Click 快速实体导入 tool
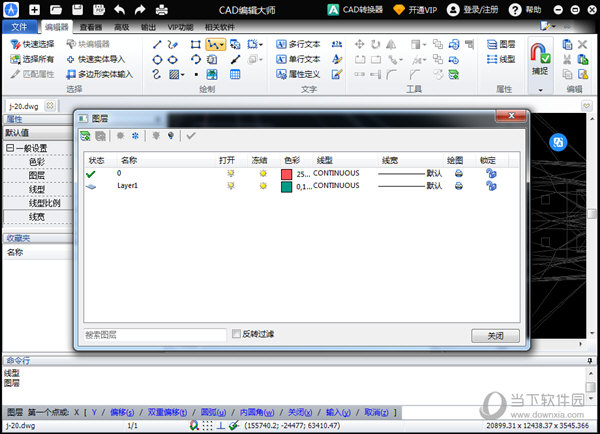This screenshot has width=600, height=434. pos(96,59)
